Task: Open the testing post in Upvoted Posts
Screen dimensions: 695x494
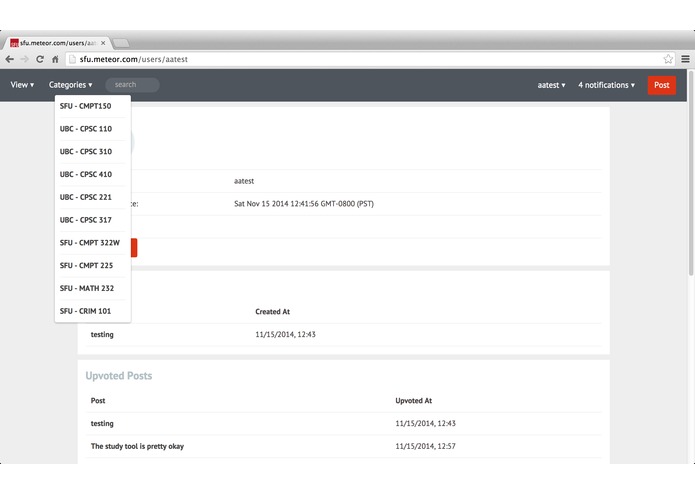Action: click(102, 424)
